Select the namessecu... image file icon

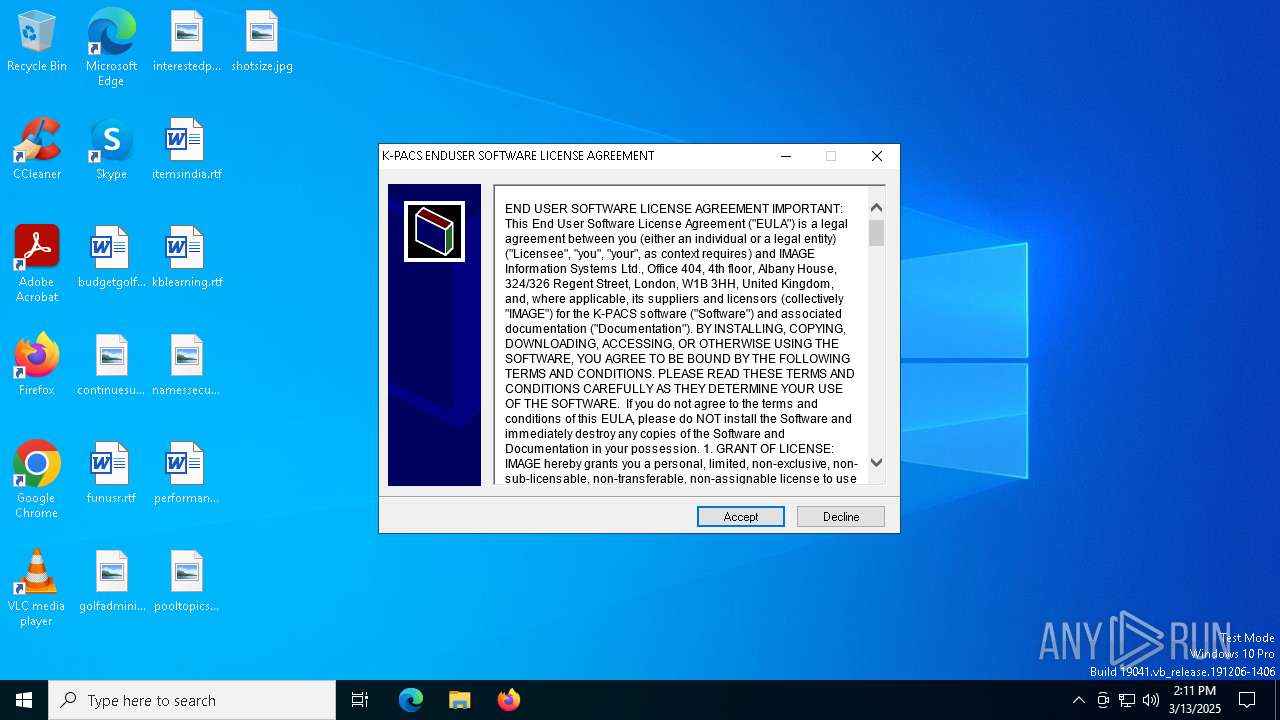click(x=187, y=366)
